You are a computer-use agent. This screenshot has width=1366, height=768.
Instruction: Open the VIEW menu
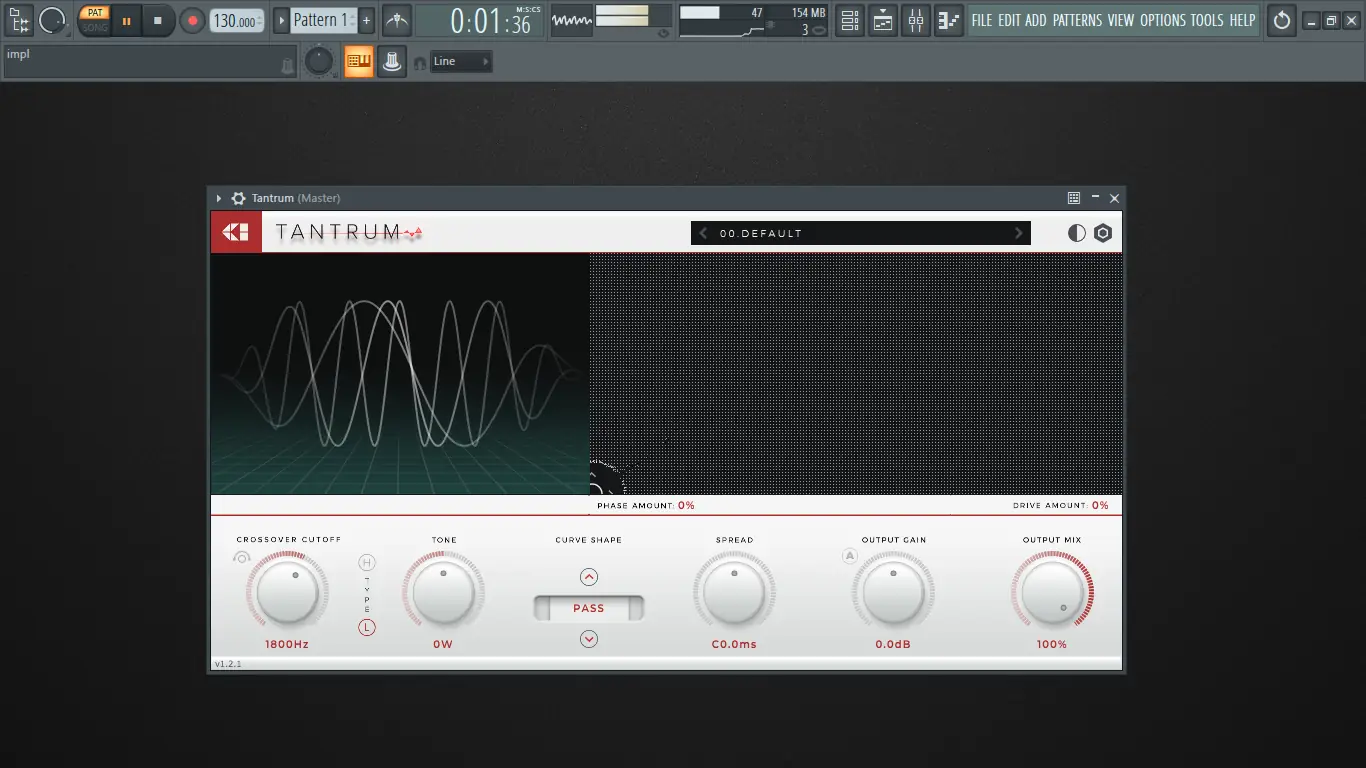coord(1121,20)
